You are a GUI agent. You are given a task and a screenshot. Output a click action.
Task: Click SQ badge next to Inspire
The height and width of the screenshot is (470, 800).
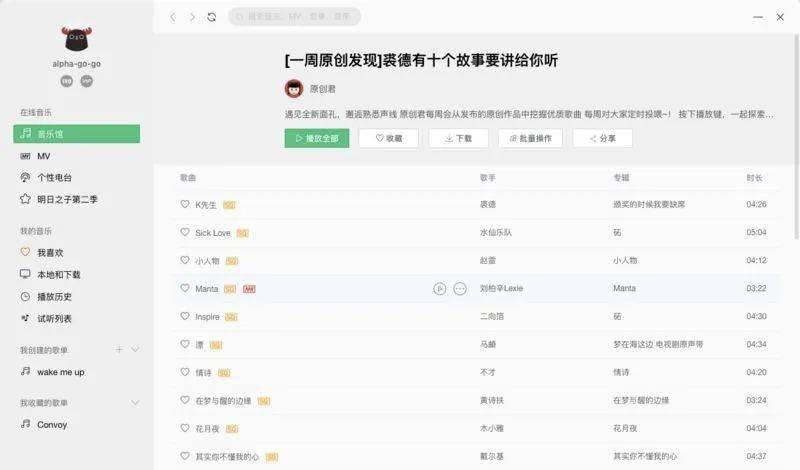[x=231, y=317]
